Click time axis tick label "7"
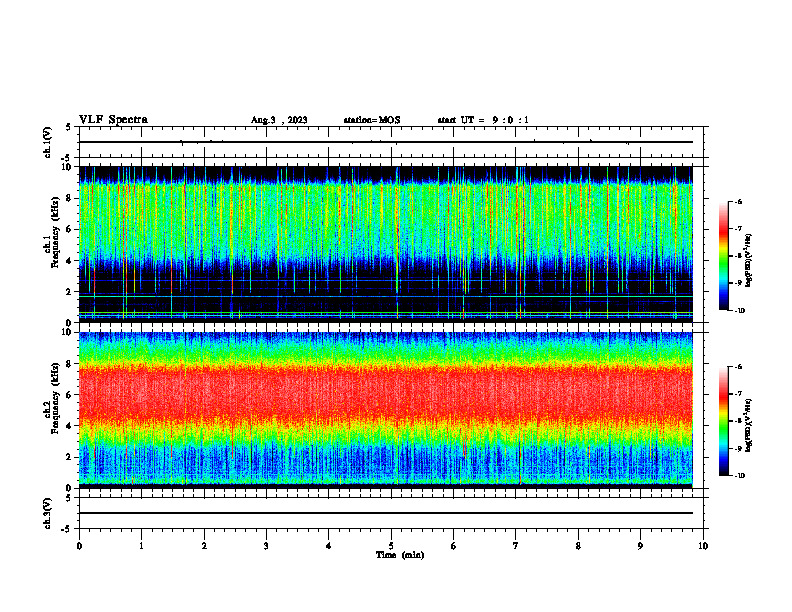 (516, 546)
